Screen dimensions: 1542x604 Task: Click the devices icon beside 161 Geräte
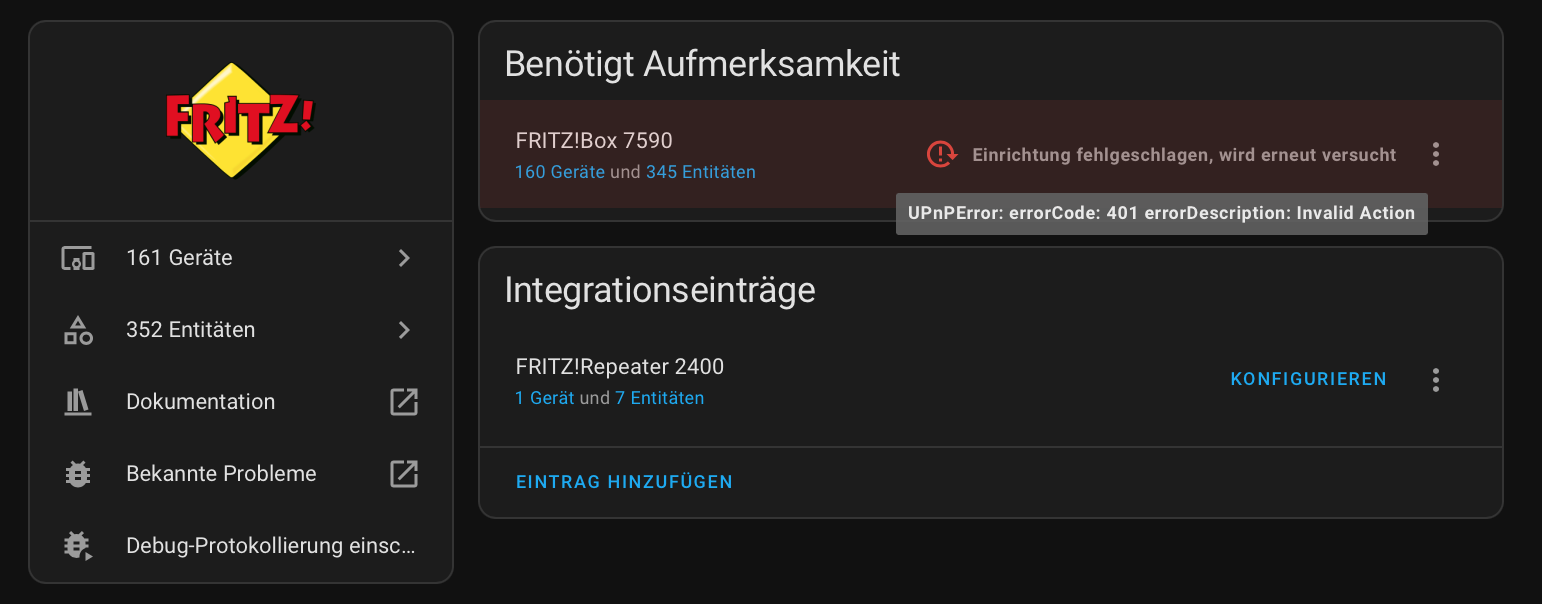78,258
